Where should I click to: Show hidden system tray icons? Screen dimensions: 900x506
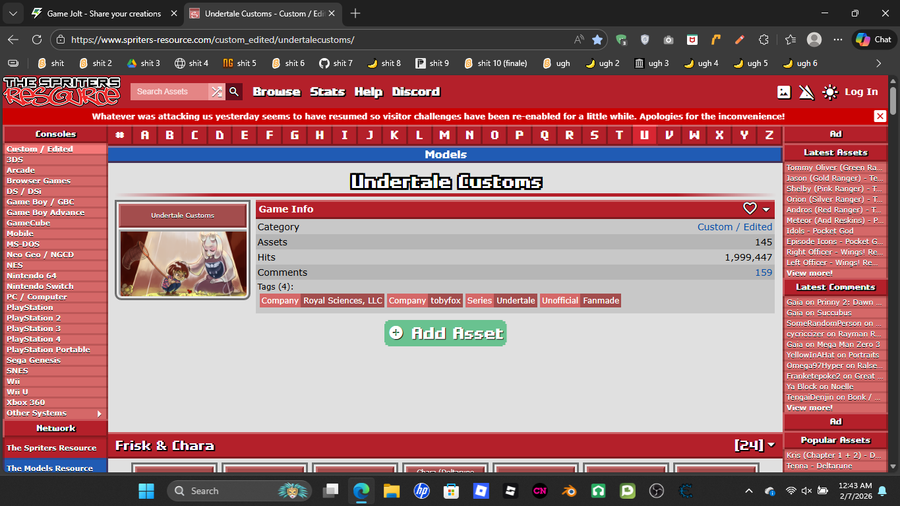coord(748,491)
